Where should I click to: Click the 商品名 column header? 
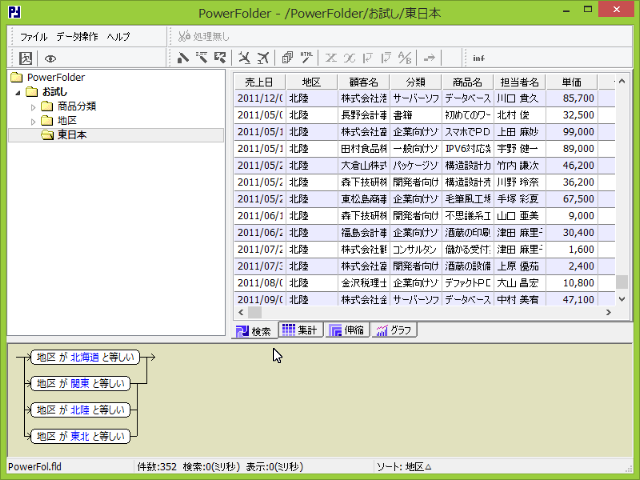(467, 82)
